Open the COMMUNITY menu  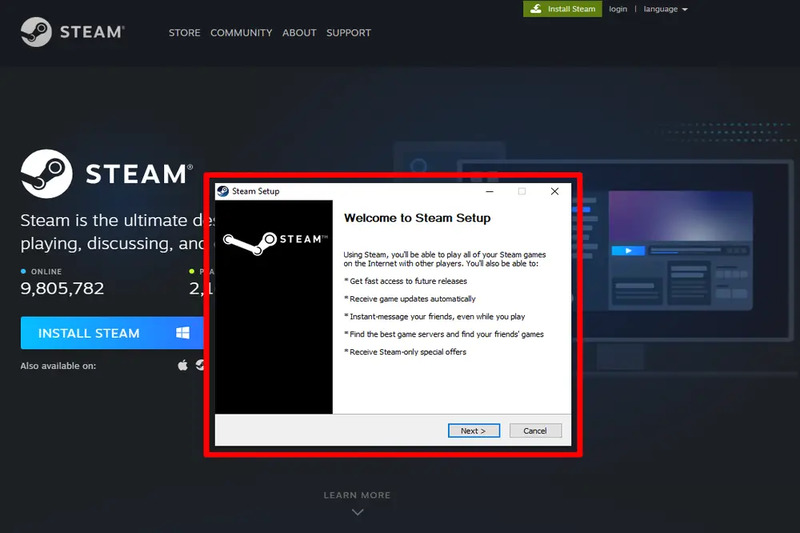(x=241, y=33)
